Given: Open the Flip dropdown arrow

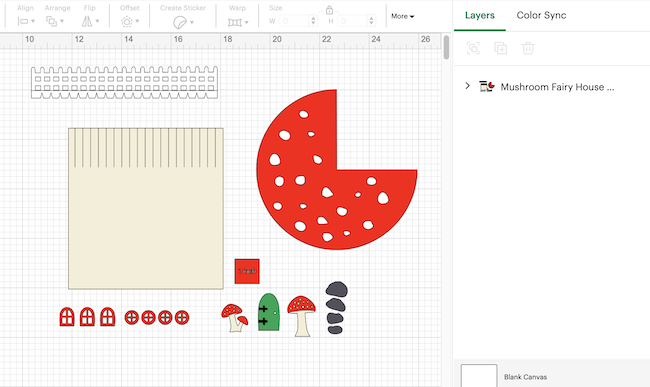Looking at the screenshot, I should tap(97, 21).
